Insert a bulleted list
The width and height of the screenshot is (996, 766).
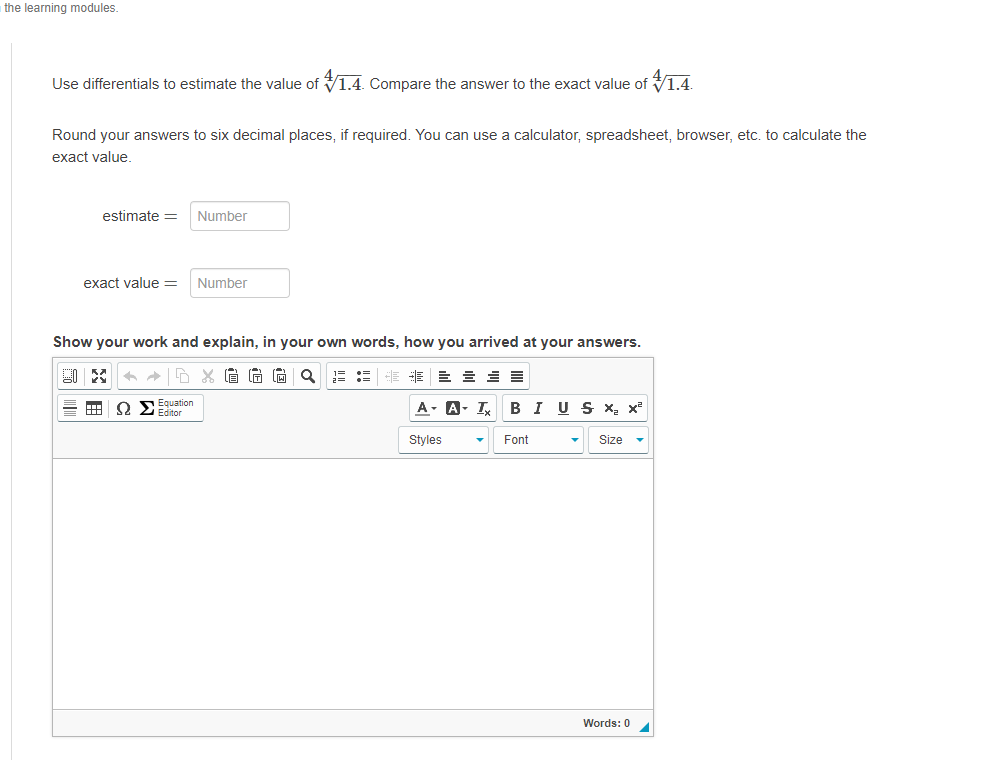[363, 376]
